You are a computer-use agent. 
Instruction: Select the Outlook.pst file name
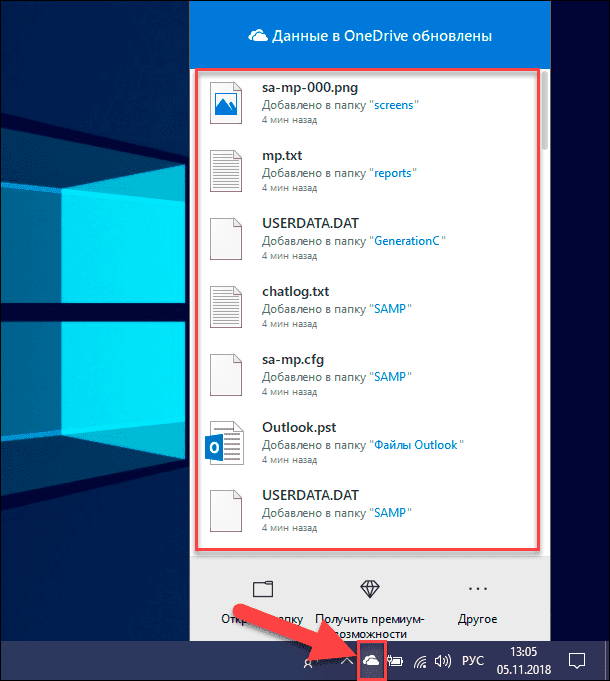click(x=299, y=427)
